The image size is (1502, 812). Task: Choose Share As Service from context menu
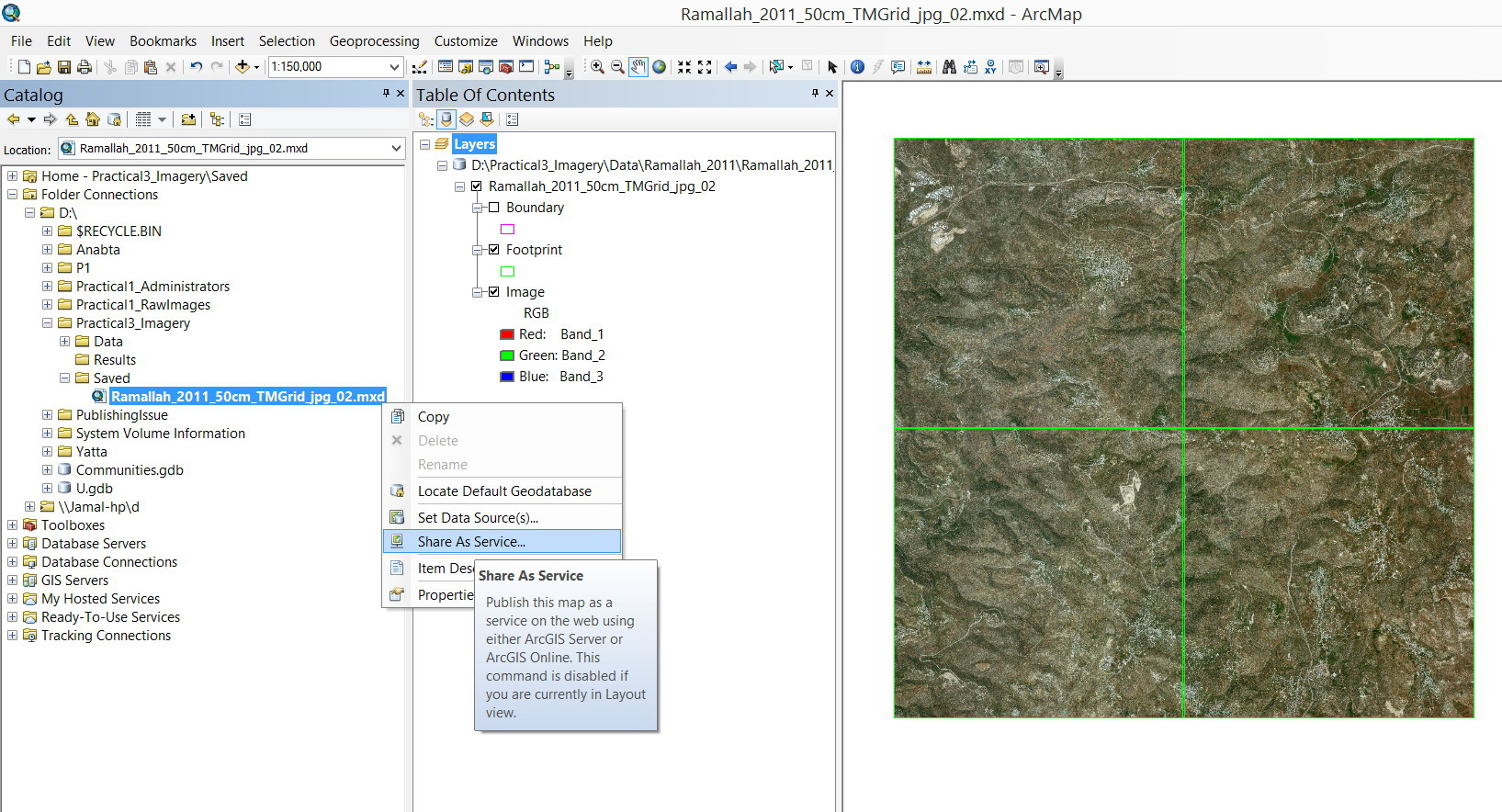click(471, 542)
